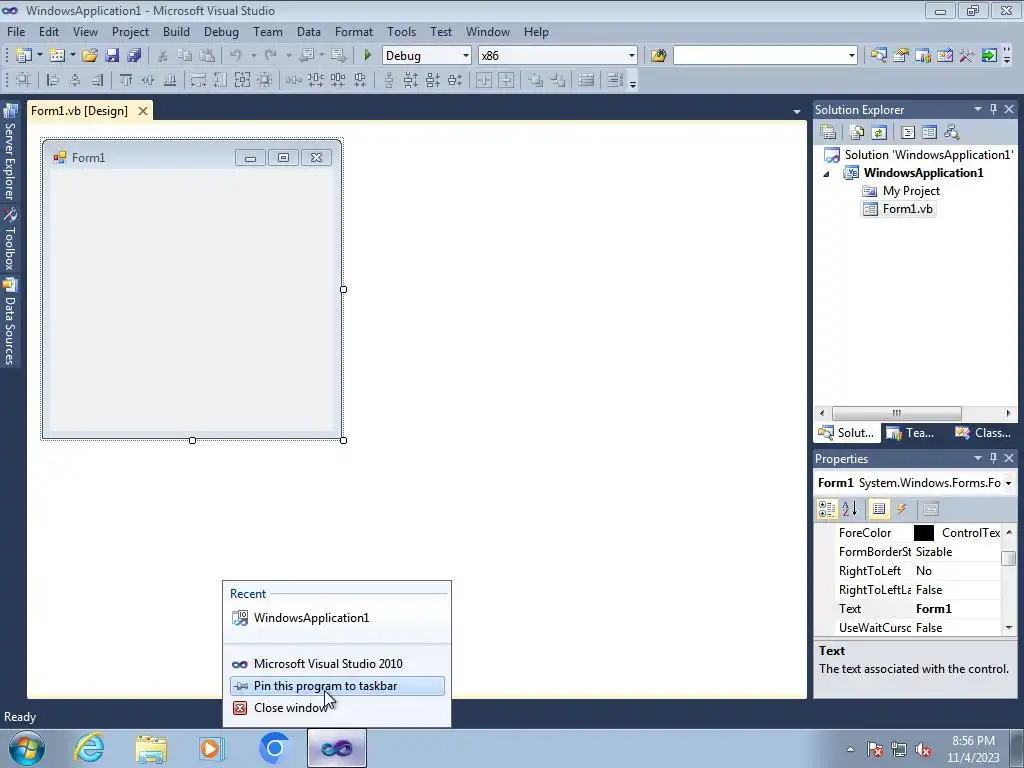
Task: Collapse the WindowsApplication1 project node
Action: [826, 174]
